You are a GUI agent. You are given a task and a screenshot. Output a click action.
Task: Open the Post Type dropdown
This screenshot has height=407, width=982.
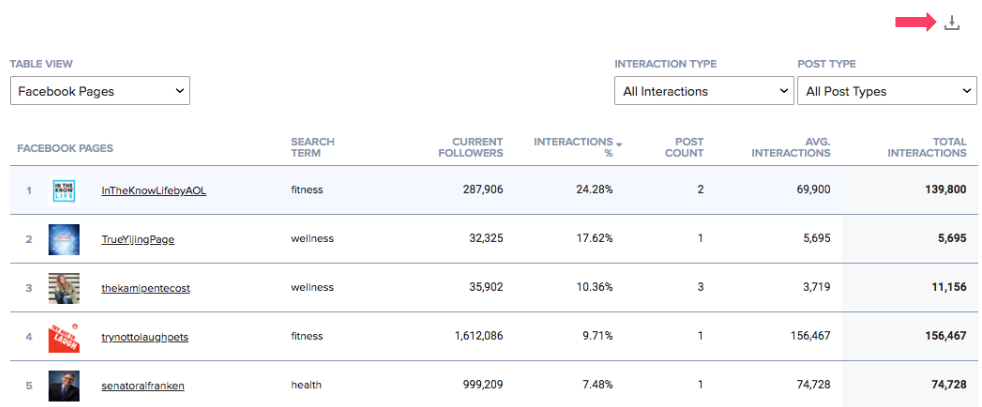(886, 91)
